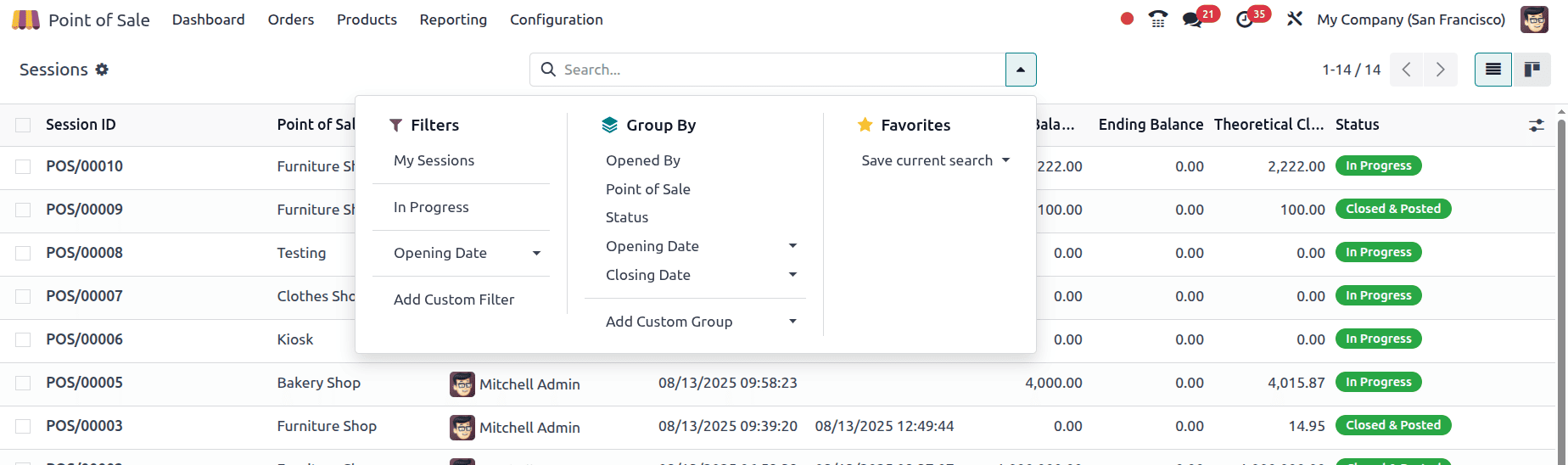The image size is (1568, 465).
Task: Click the debug tools wrench icon
Action: pyautogui.click(x=1295, y=19)
